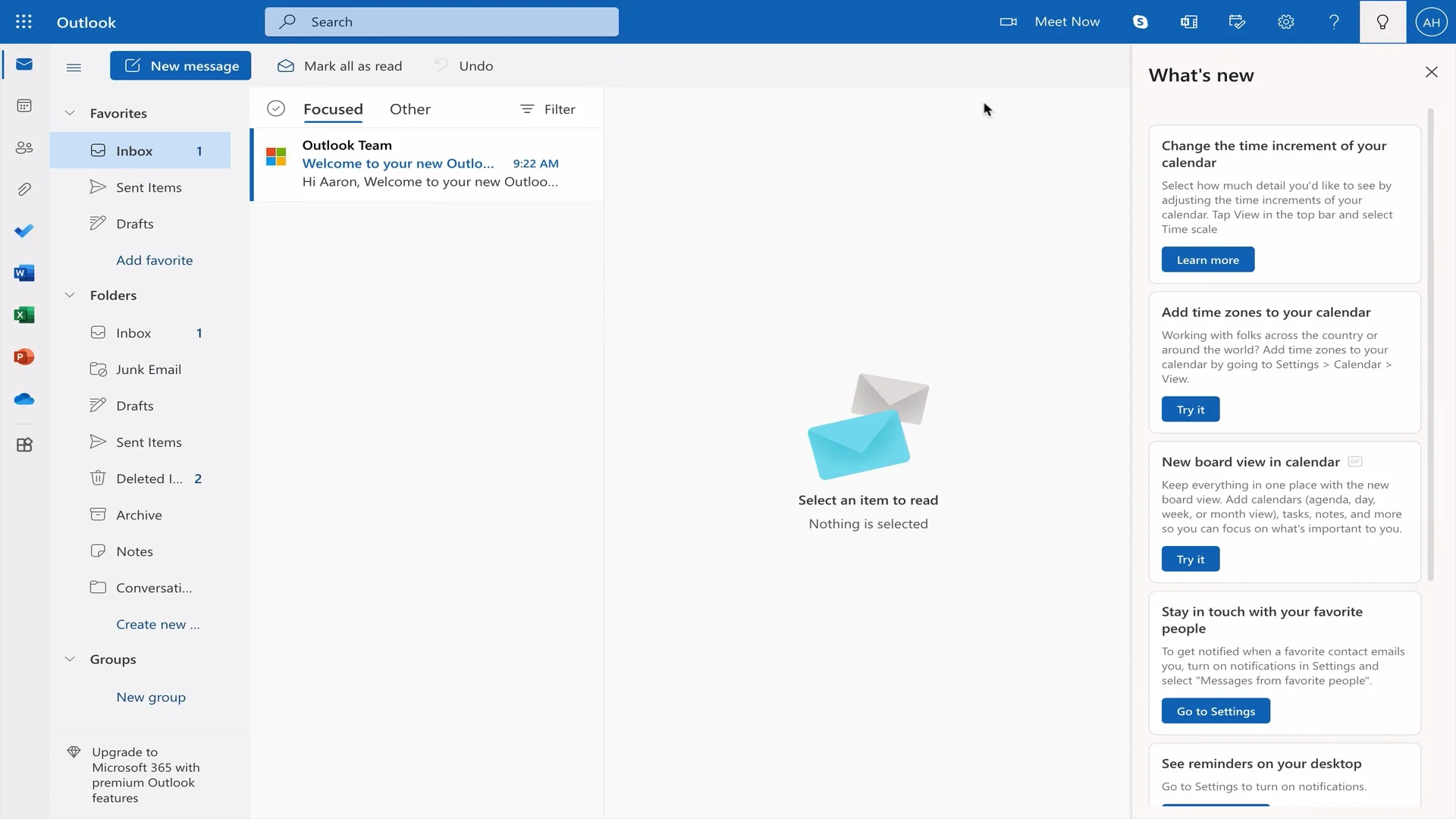The width and height of the screenshot is (1456, 819).
Task: Open OneDrive cloud icon
Action: click(x=24, y=399)
